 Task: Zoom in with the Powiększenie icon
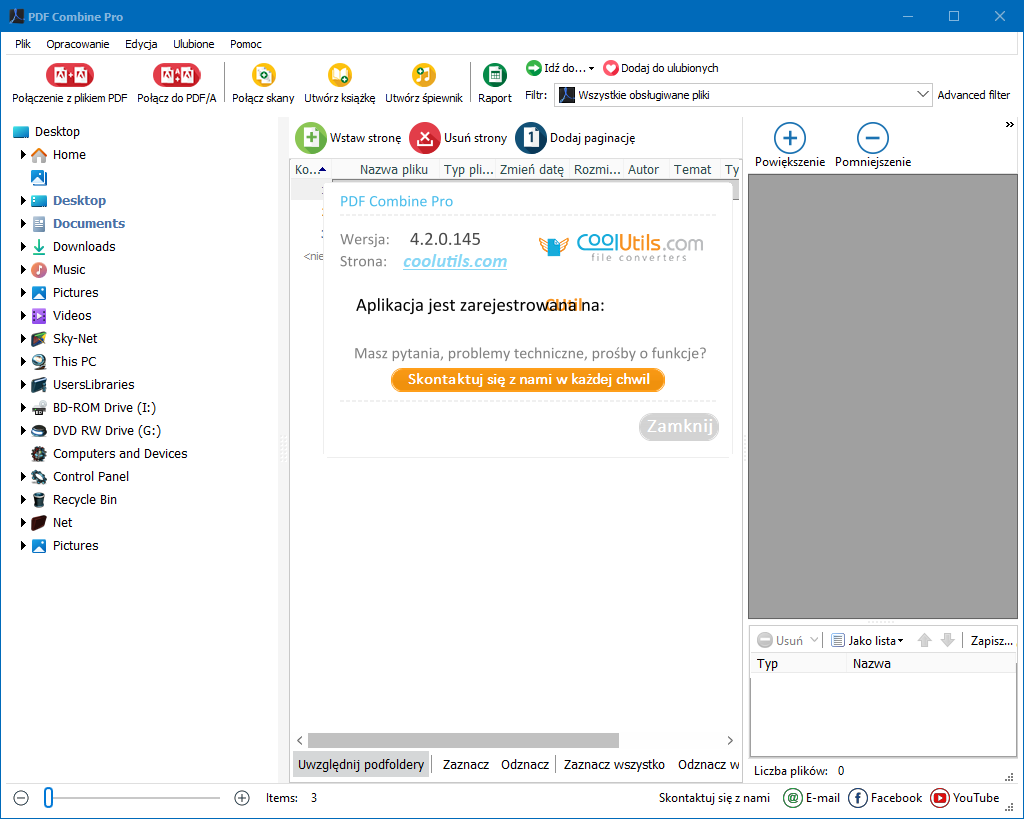(790, 138)
